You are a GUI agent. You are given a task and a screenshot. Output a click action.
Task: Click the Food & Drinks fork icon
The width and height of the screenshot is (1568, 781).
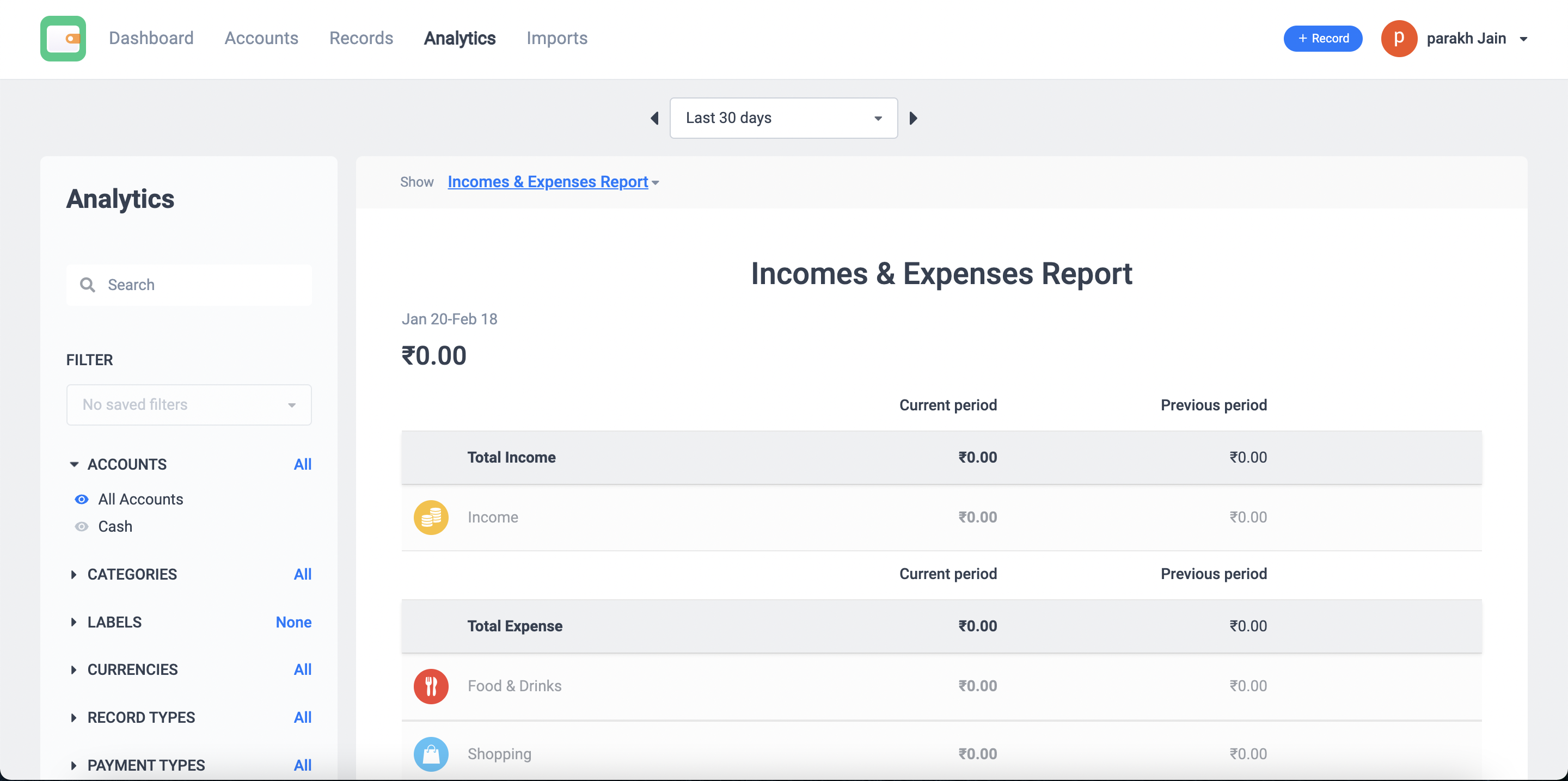click(431, 686)
